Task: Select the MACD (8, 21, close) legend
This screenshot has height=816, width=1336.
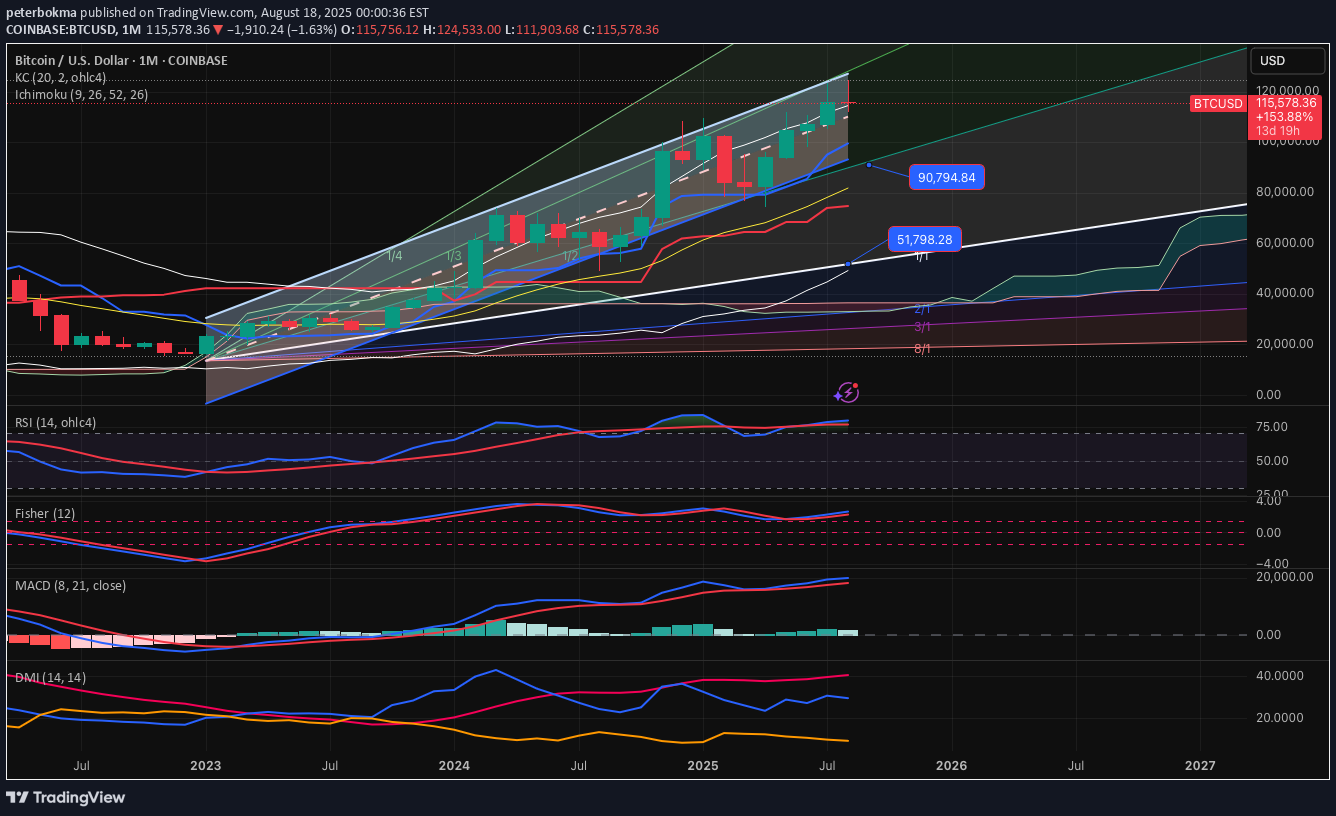Action: 70,586
